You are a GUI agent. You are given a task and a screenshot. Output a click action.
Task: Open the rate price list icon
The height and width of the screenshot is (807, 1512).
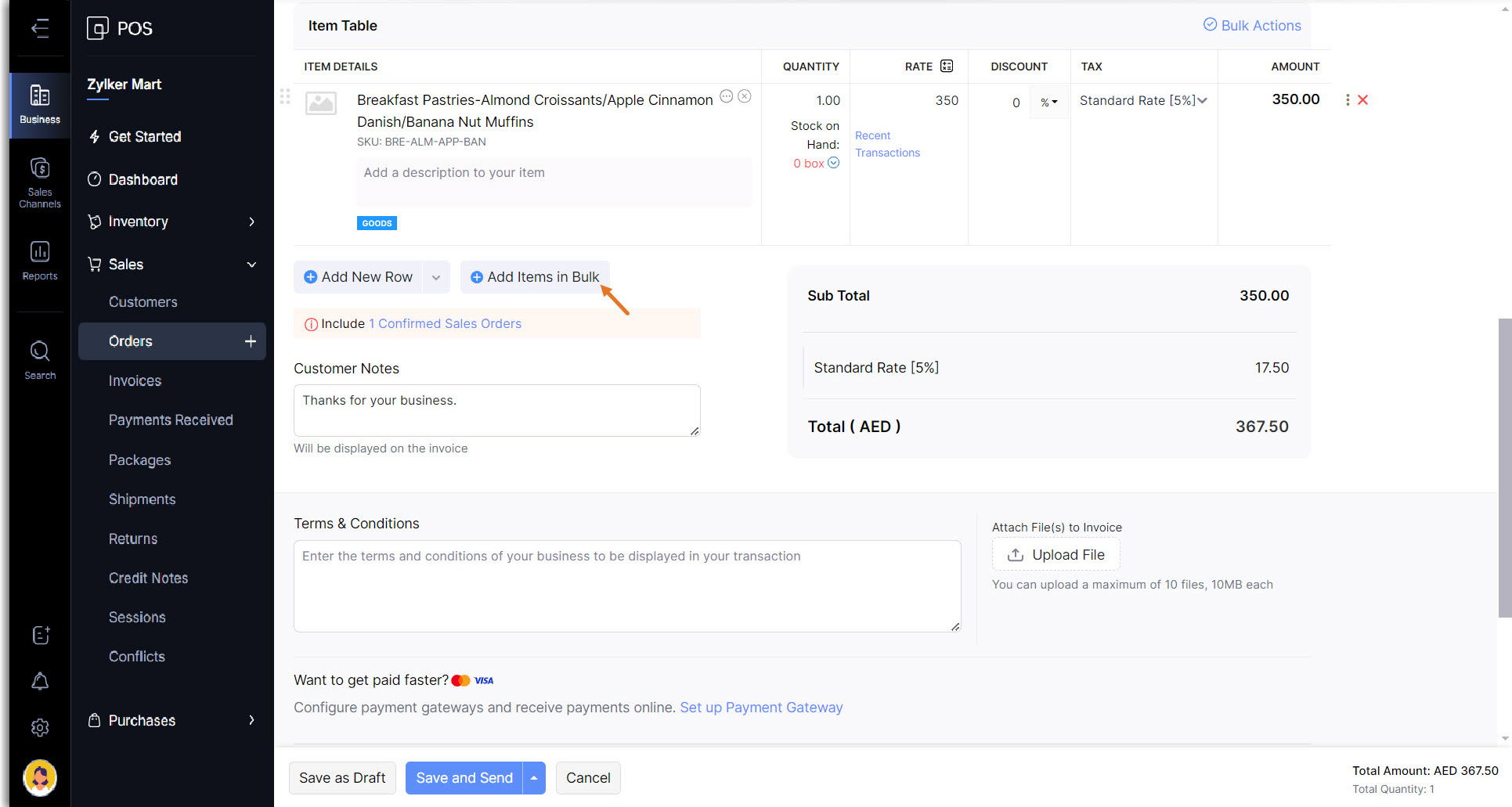(x=947, y=67)
